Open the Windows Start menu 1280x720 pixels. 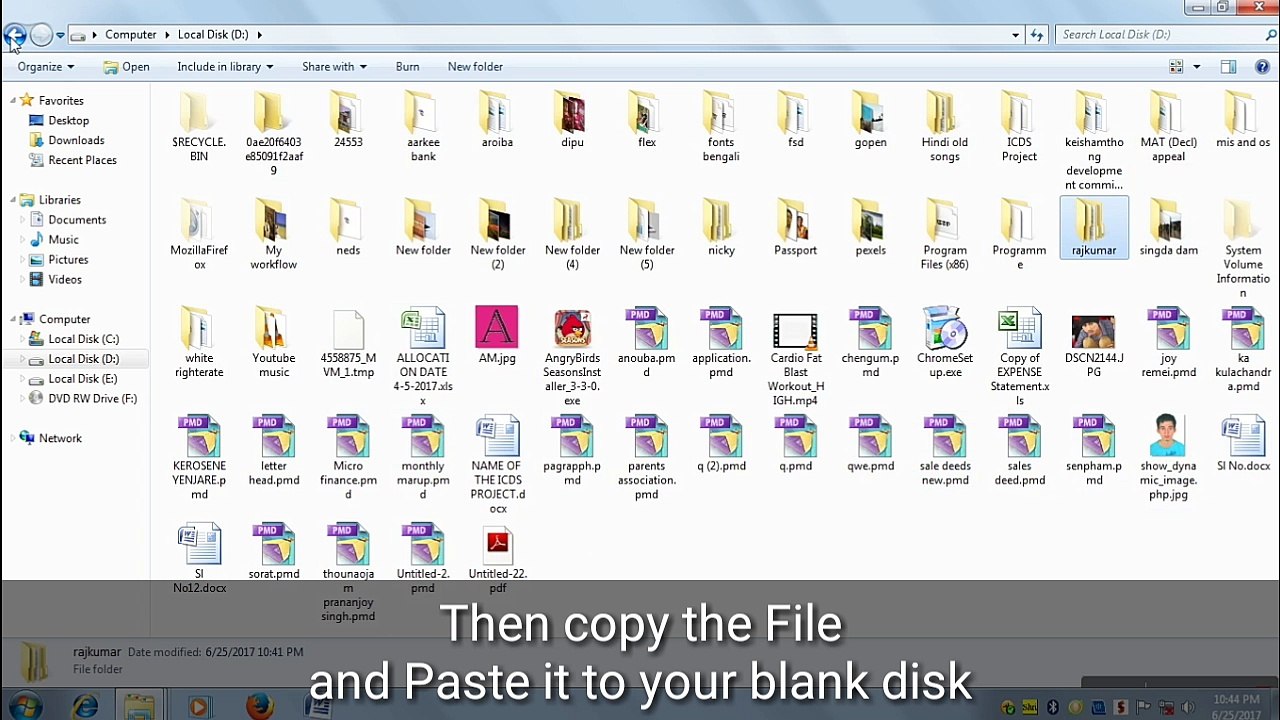point(27,707)
